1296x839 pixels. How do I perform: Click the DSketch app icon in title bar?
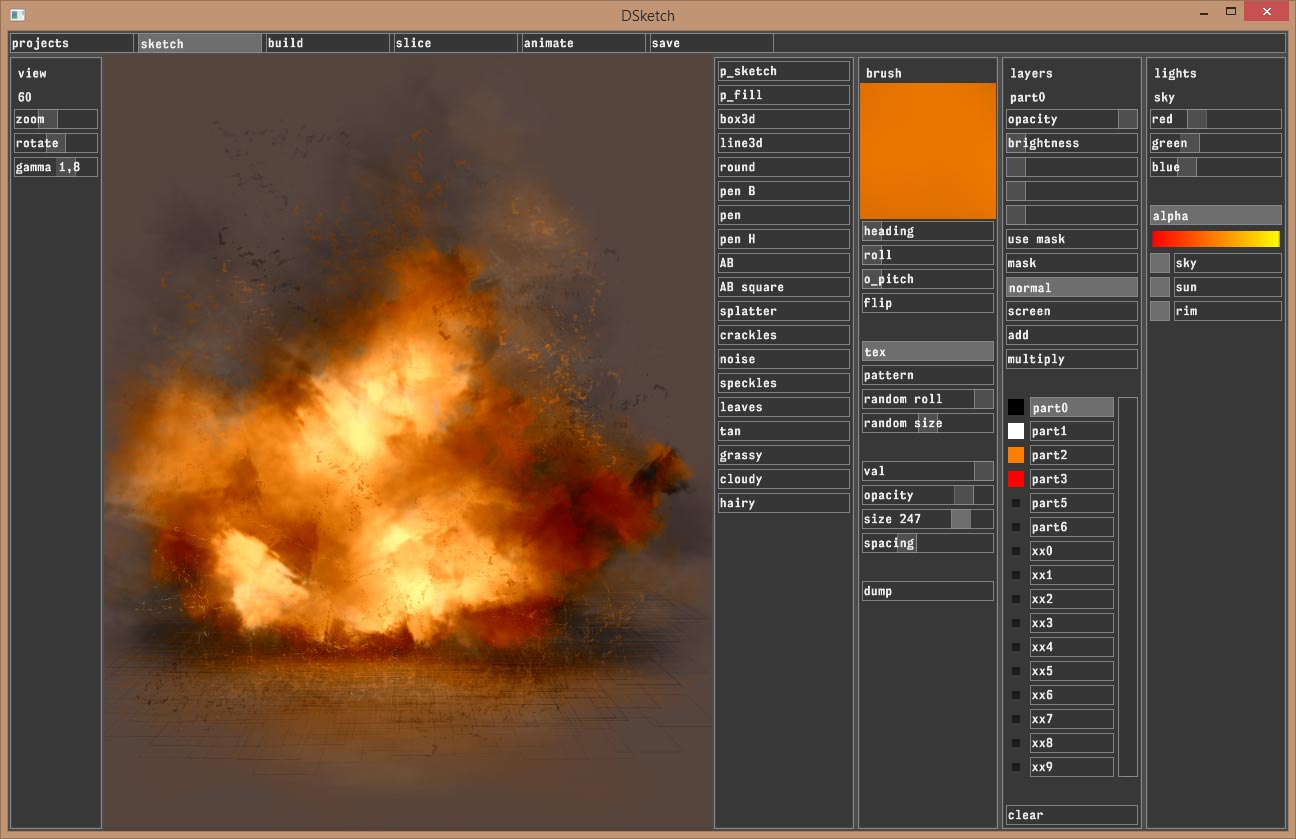(x=17, y=15)
